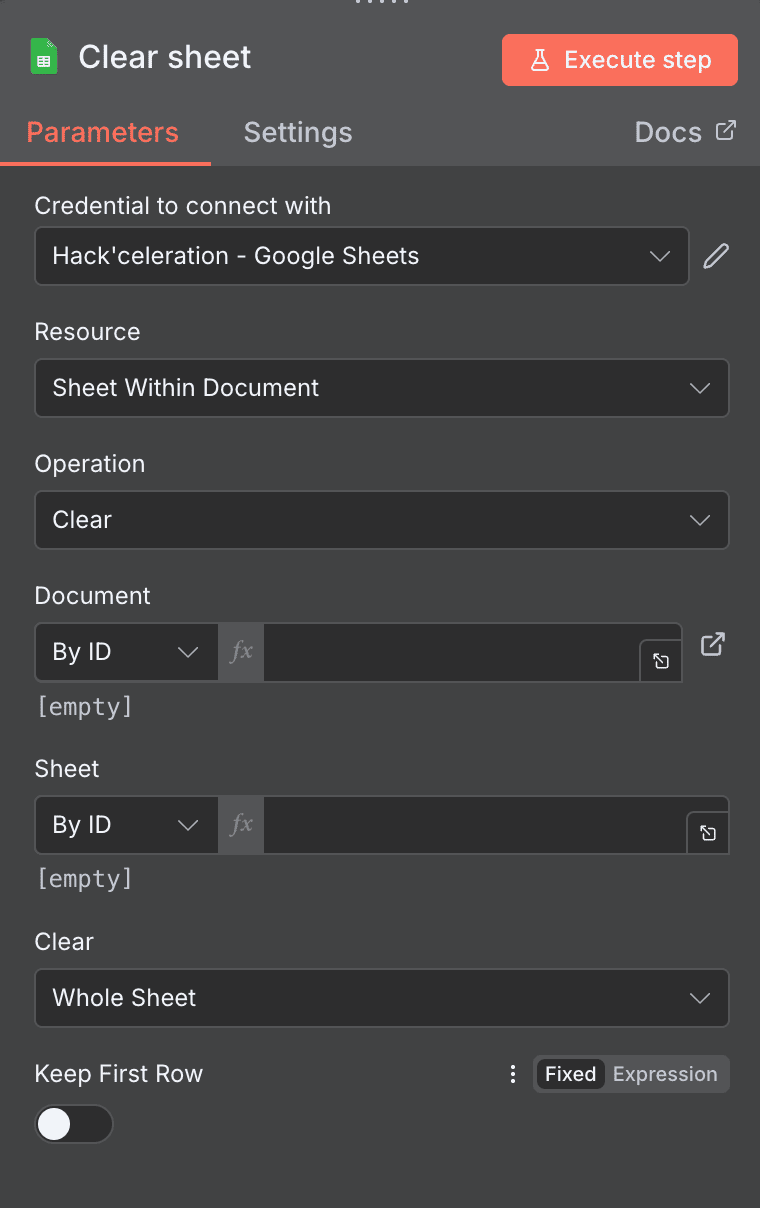
Task: Select Expression mode for Keep First Row
Action: [664, 1074]
